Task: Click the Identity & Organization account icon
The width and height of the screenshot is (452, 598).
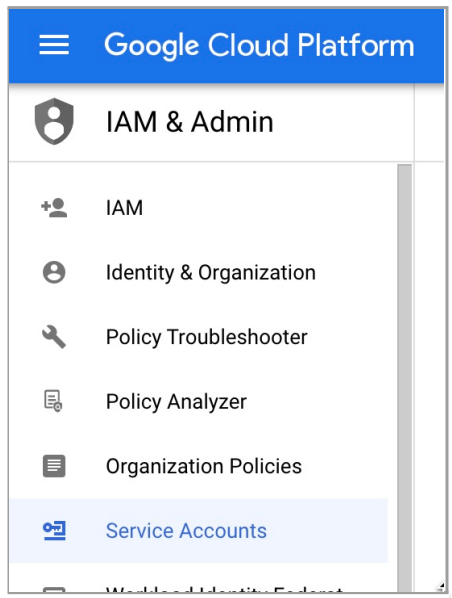Action: pos(54,272)
